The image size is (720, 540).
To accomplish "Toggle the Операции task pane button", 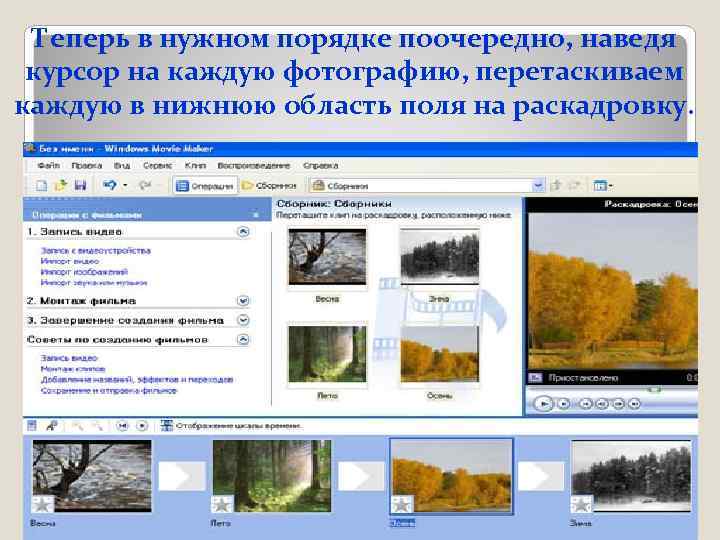I will pos(205,186).
